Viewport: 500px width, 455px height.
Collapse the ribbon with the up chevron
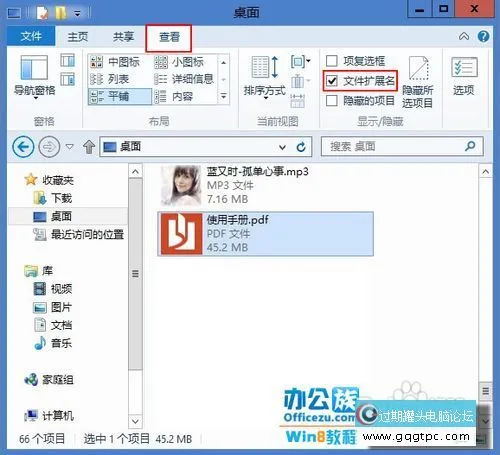464,36
